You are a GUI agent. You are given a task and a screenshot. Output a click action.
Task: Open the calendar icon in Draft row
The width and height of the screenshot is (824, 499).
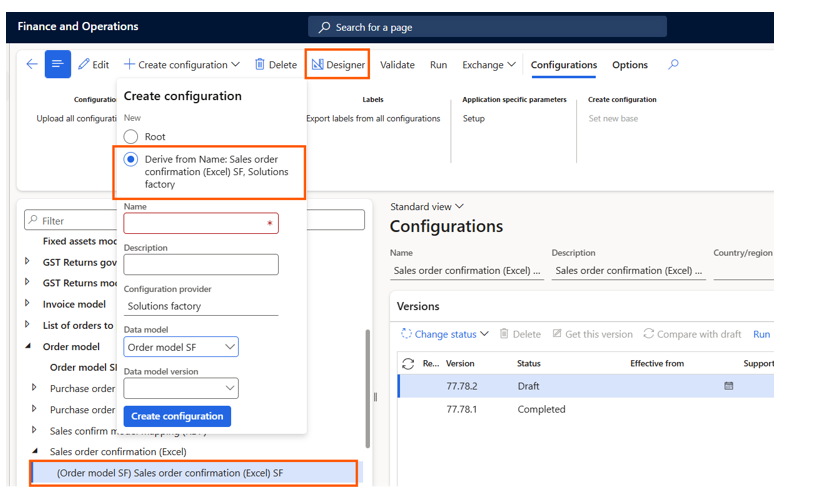coord(728,386)
